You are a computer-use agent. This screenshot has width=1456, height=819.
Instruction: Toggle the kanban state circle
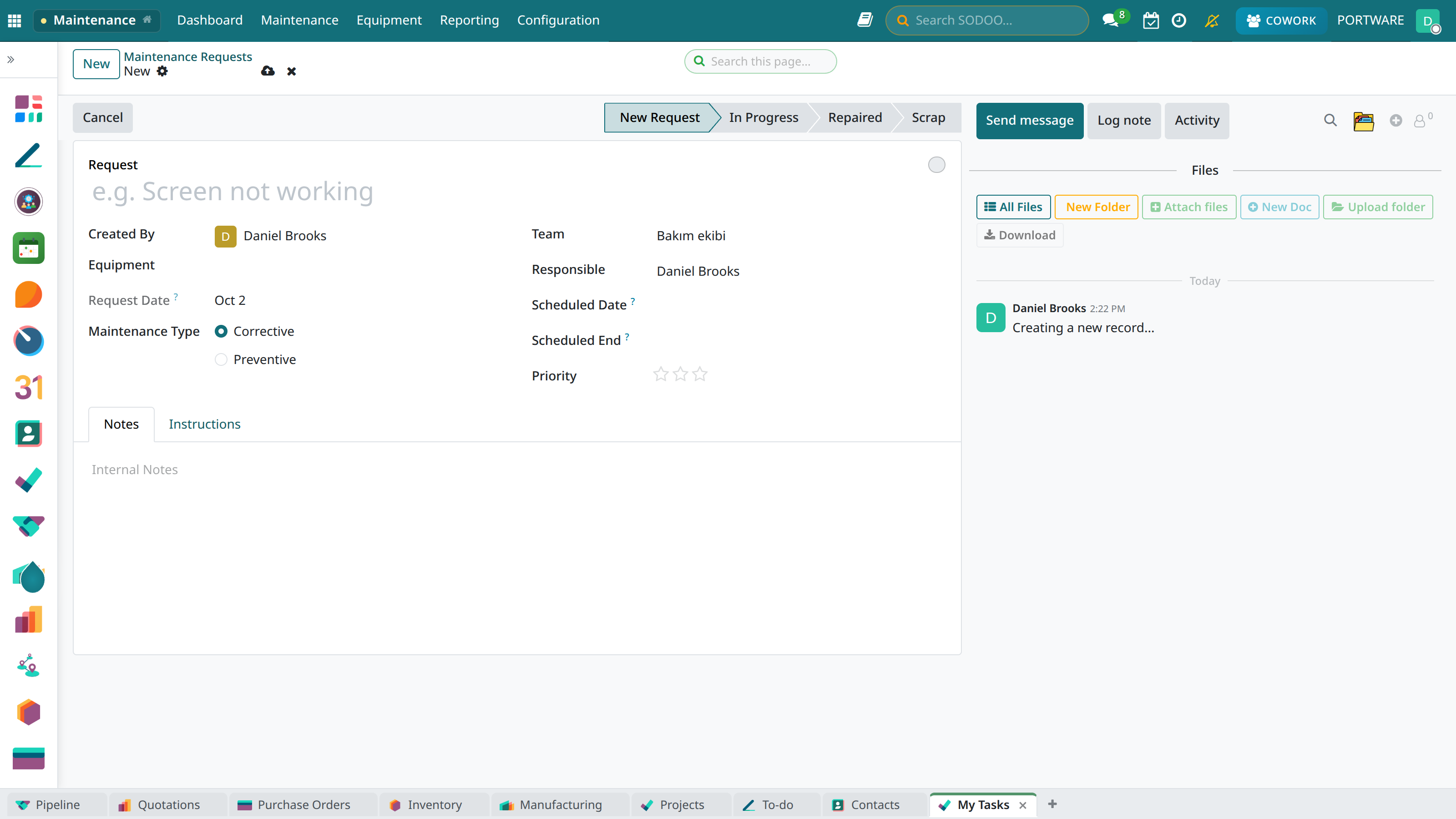(936, 164)
